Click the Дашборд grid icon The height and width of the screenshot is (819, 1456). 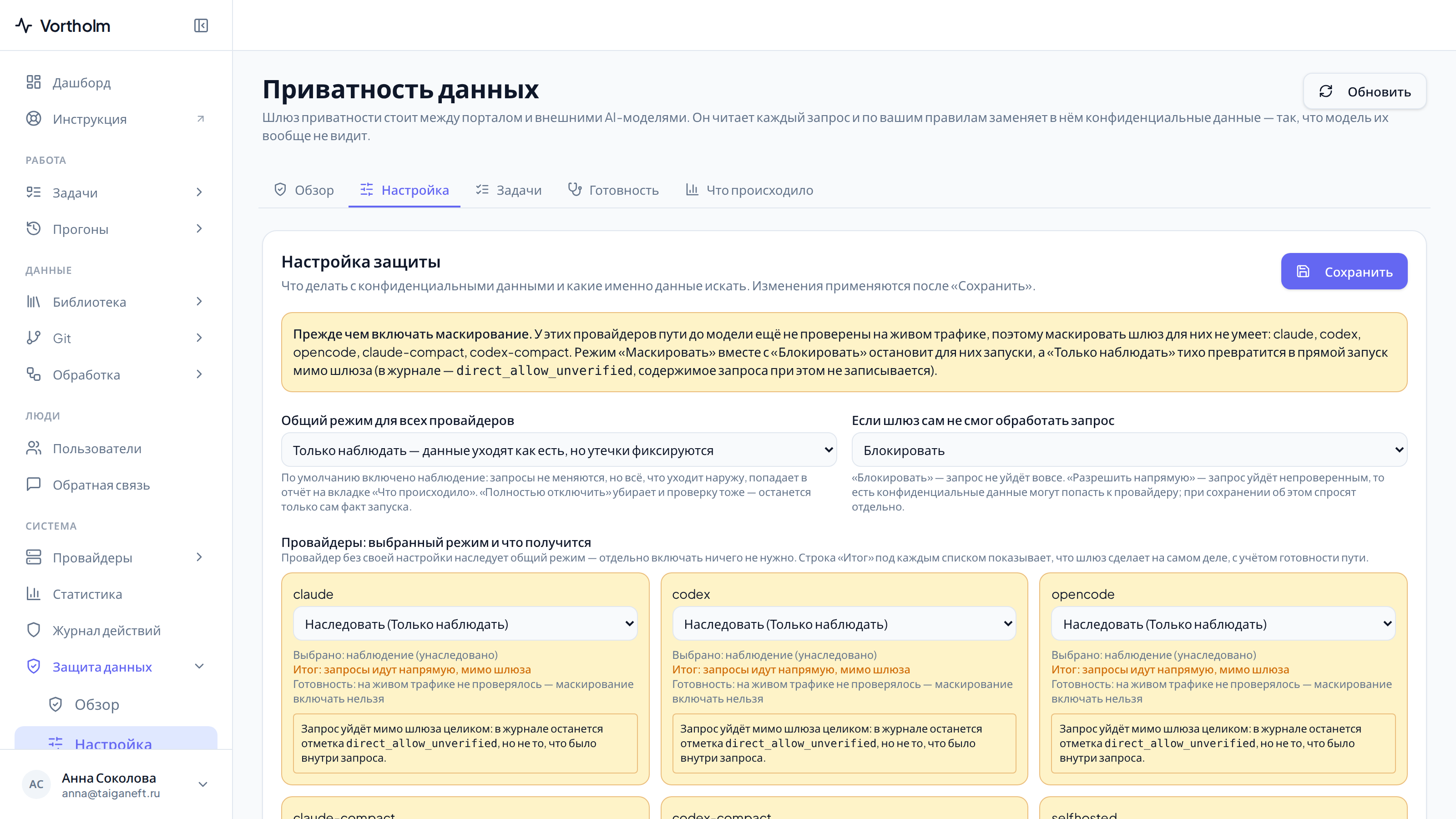[x=33, y=82]
